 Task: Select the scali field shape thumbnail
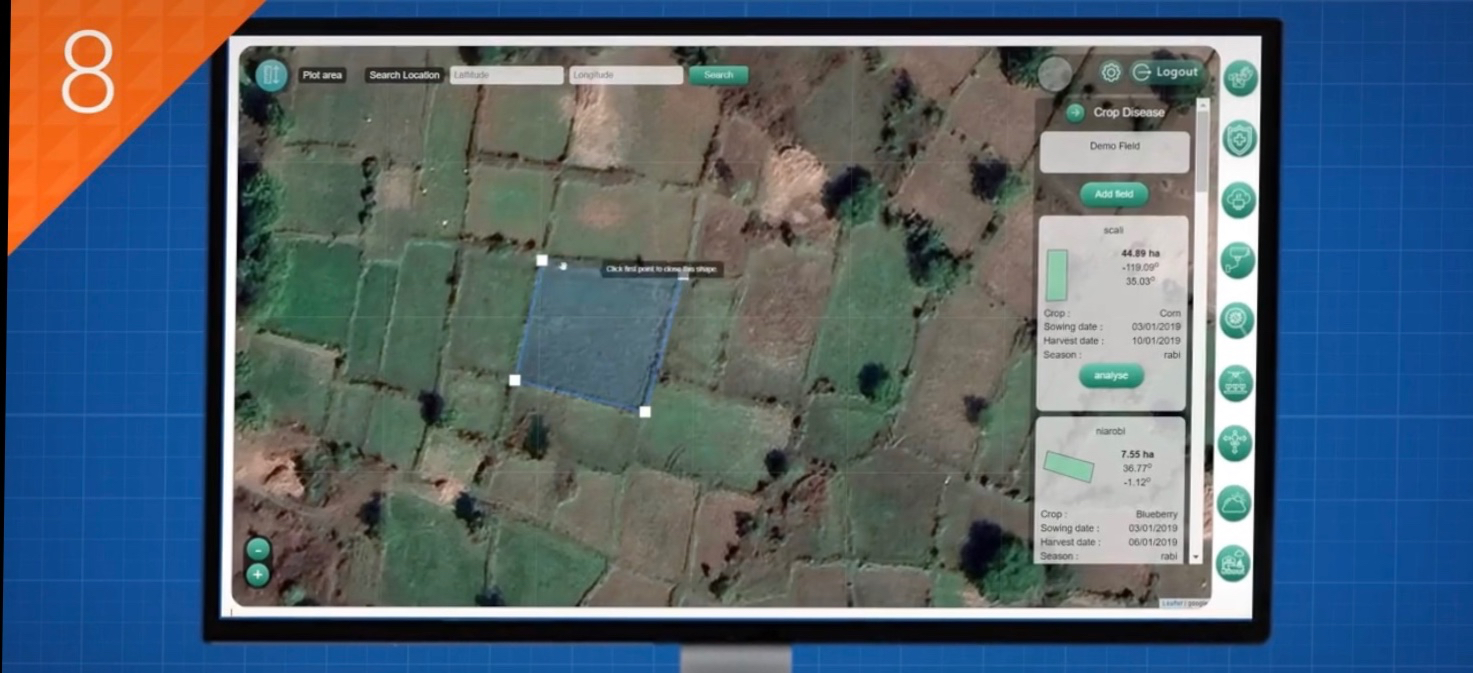coord(1057,276)
